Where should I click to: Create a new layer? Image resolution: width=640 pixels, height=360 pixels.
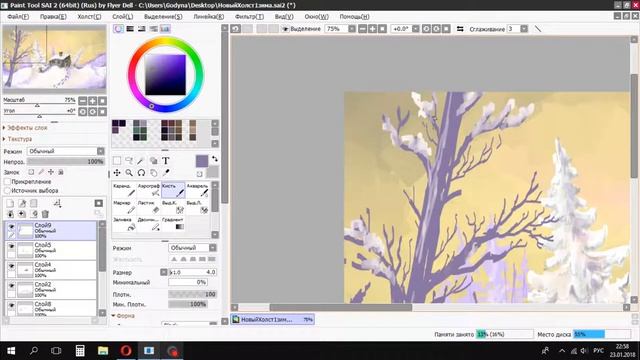point(10,203)
